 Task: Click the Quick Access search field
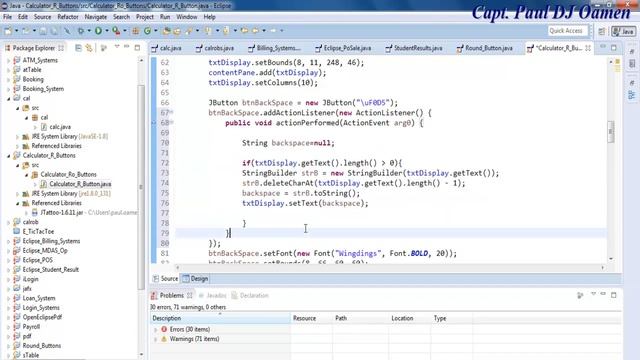tap(568, 31)
